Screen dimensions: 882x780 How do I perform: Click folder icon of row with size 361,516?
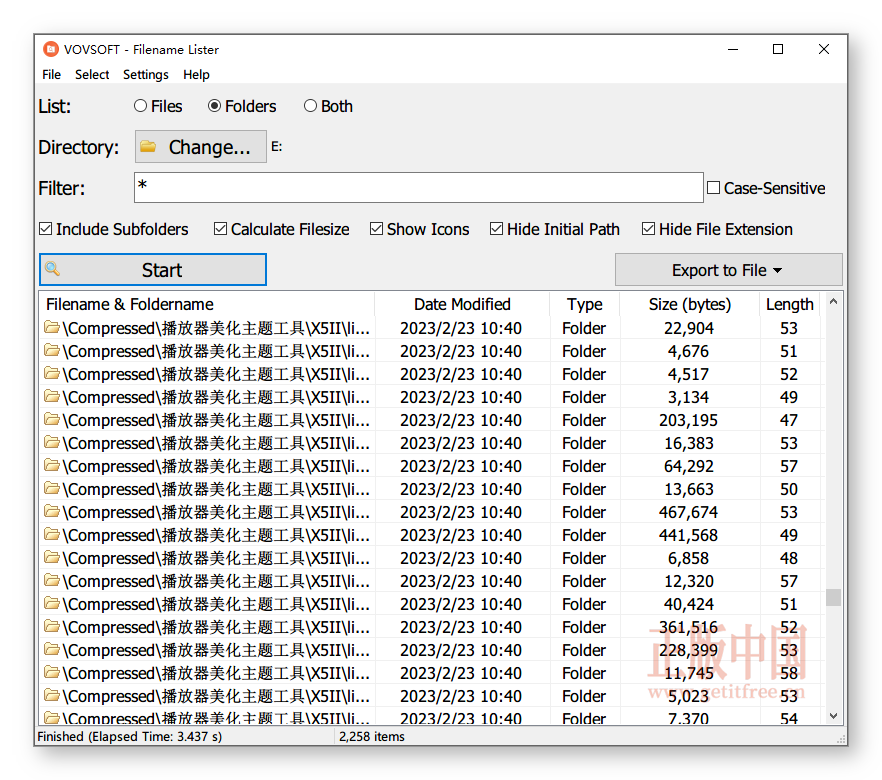point(52,626)
